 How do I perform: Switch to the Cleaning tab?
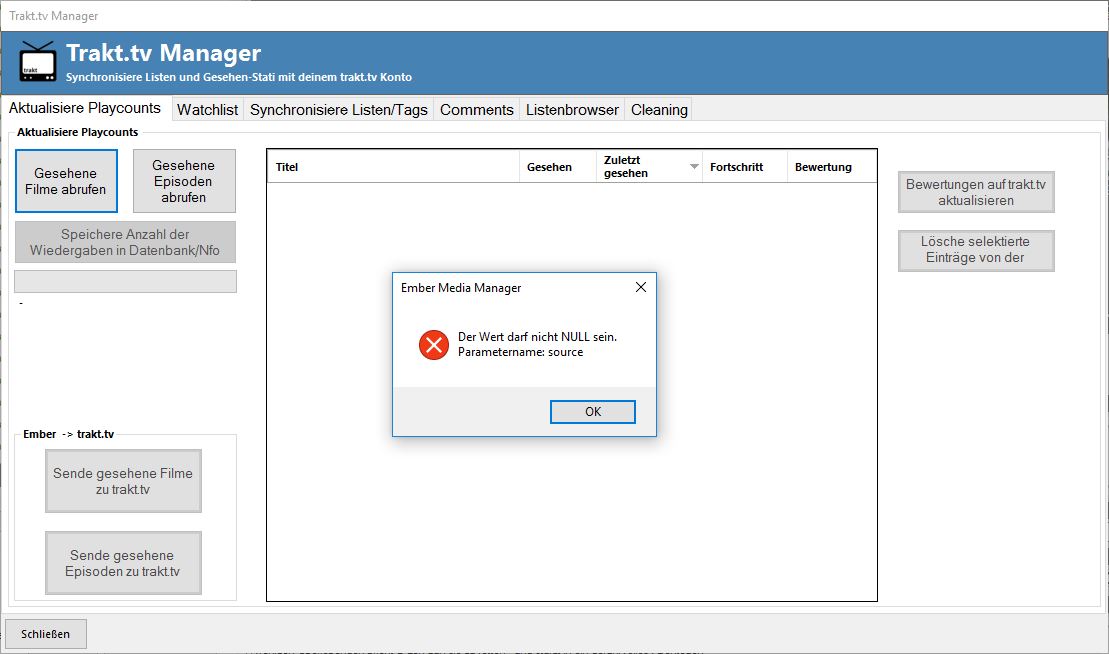pyautogui.click(x=659, y=110)
